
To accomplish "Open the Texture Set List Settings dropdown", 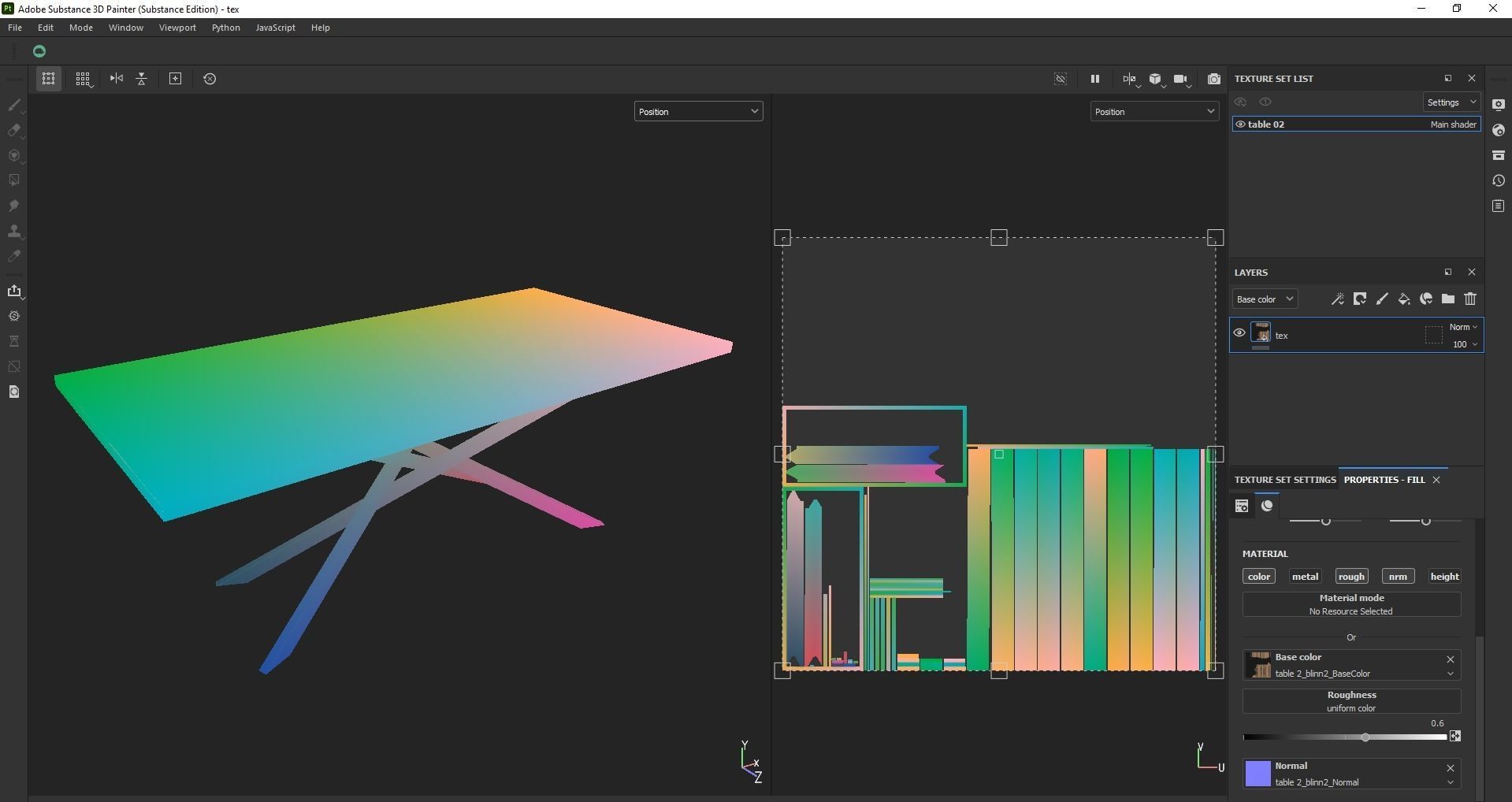I will pos(1451,102).
